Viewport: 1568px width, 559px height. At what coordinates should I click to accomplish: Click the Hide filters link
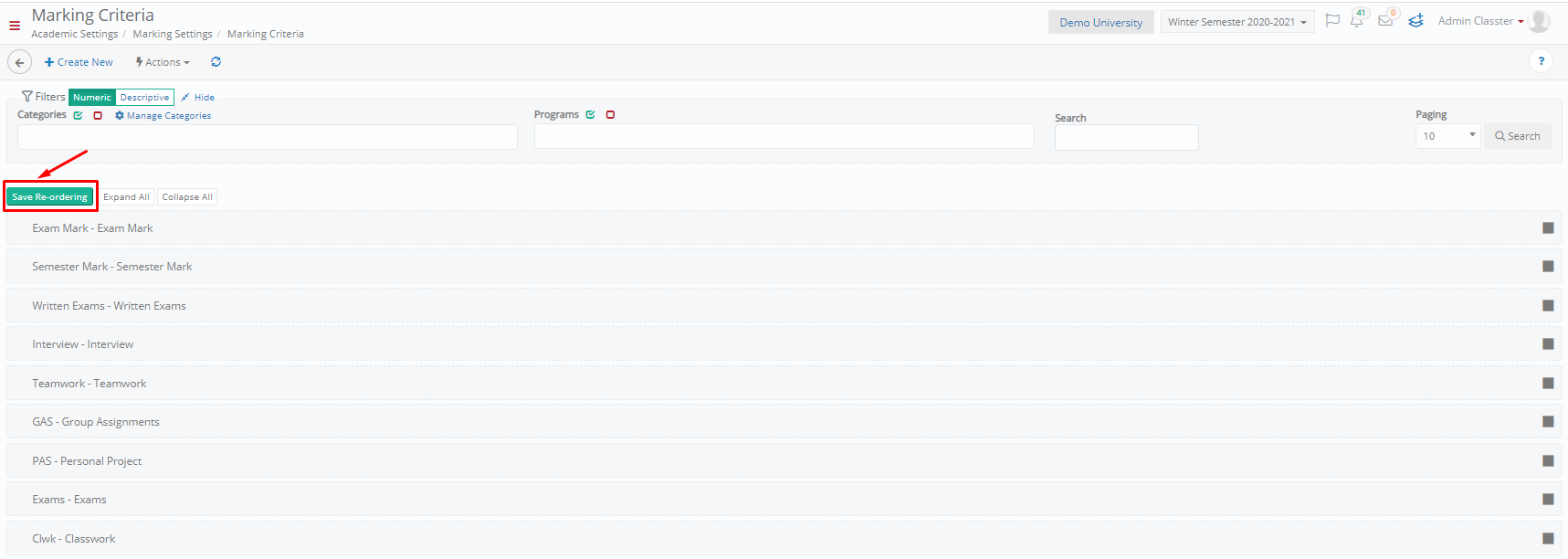point(205,98)
